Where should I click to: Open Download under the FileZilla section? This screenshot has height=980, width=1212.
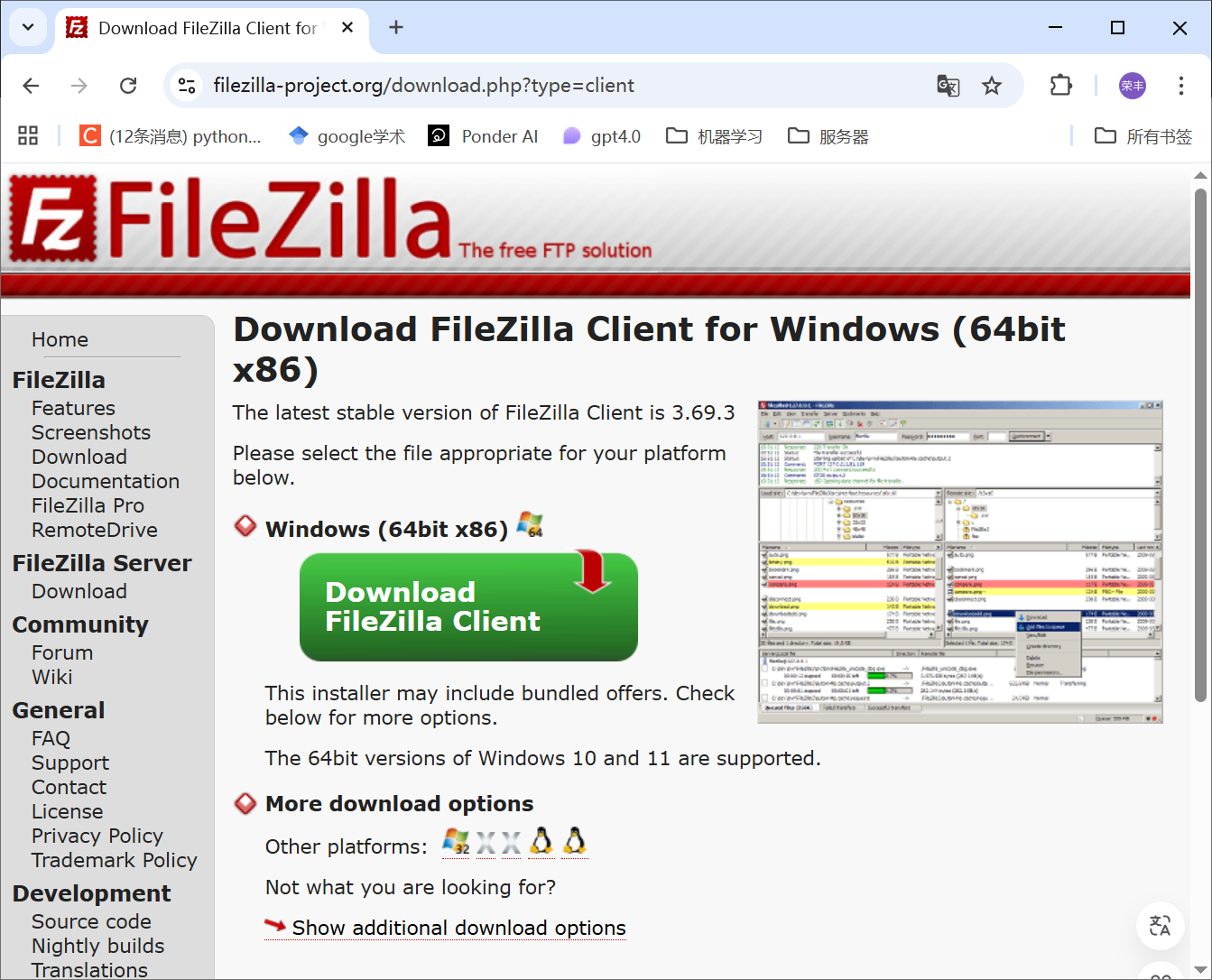coord(79,457)
